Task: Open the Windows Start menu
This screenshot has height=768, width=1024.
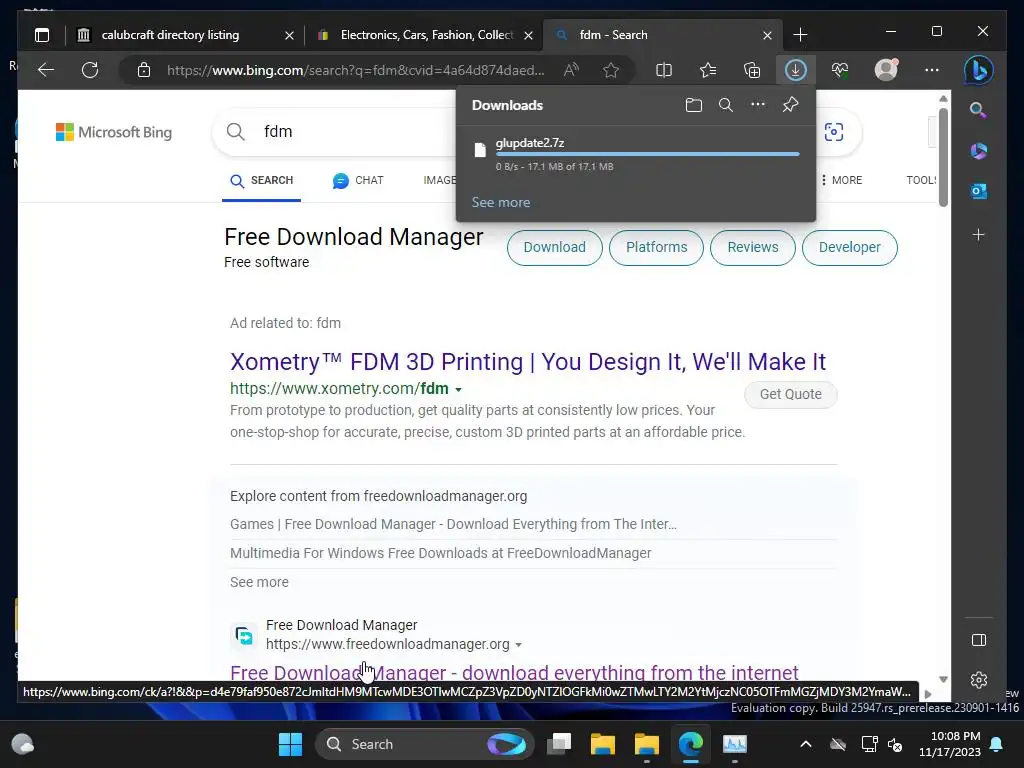Action: (x=290, y=744)
